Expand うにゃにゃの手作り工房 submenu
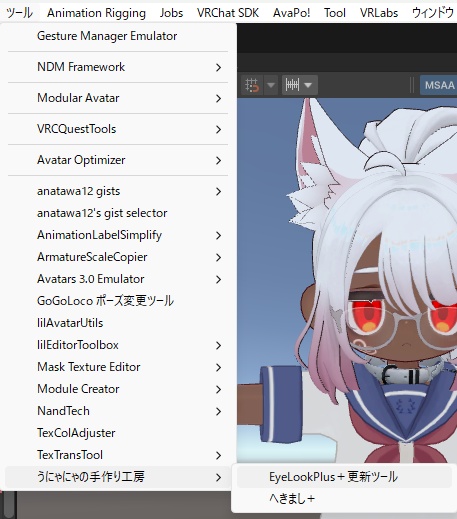457x519 pixels. (118, 477)
